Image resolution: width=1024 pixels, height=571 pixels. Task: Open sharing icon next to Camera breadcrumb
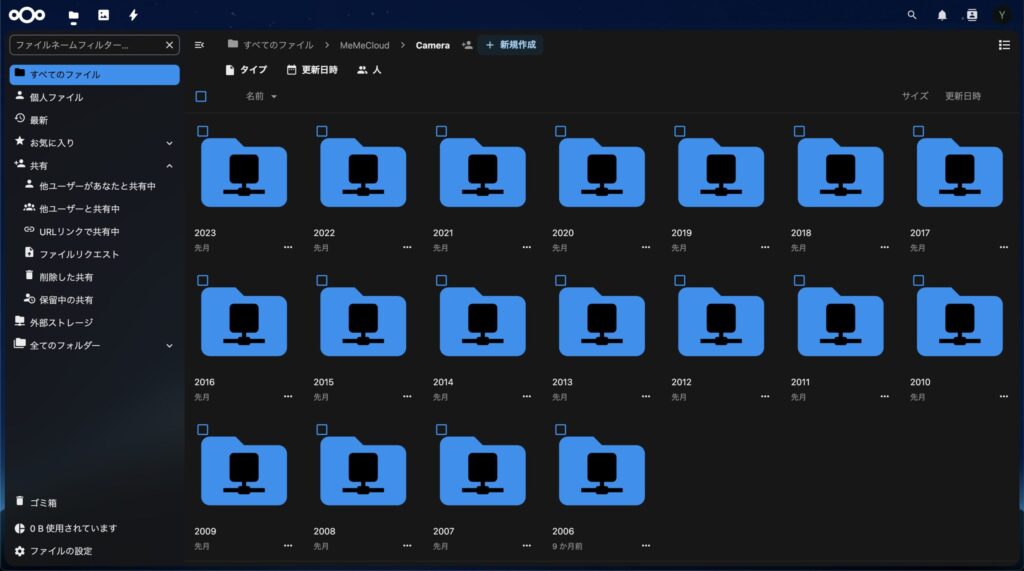(467, 45)
